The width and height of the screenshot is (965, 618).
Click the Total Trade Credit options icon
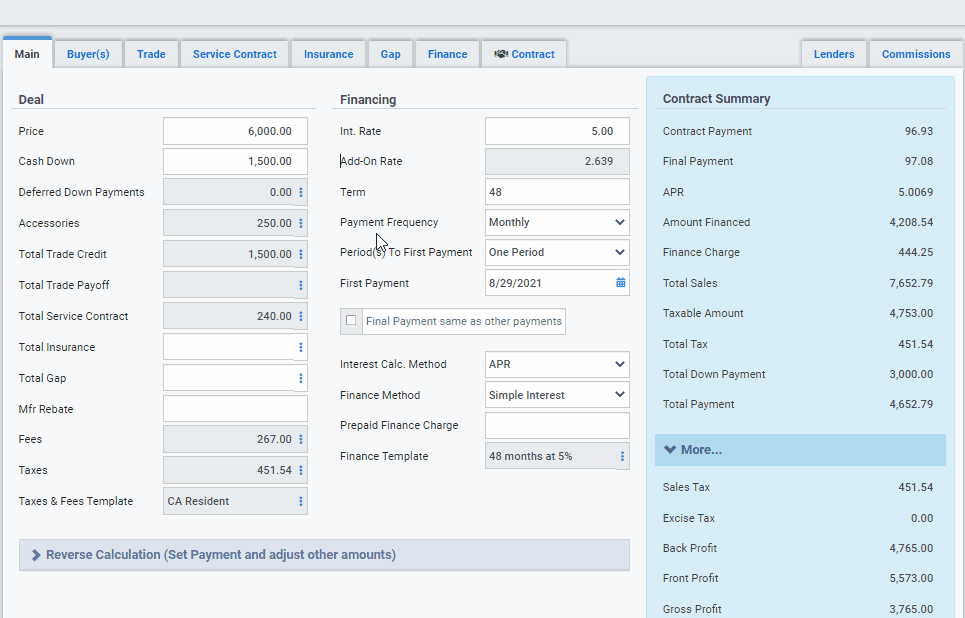300,253
